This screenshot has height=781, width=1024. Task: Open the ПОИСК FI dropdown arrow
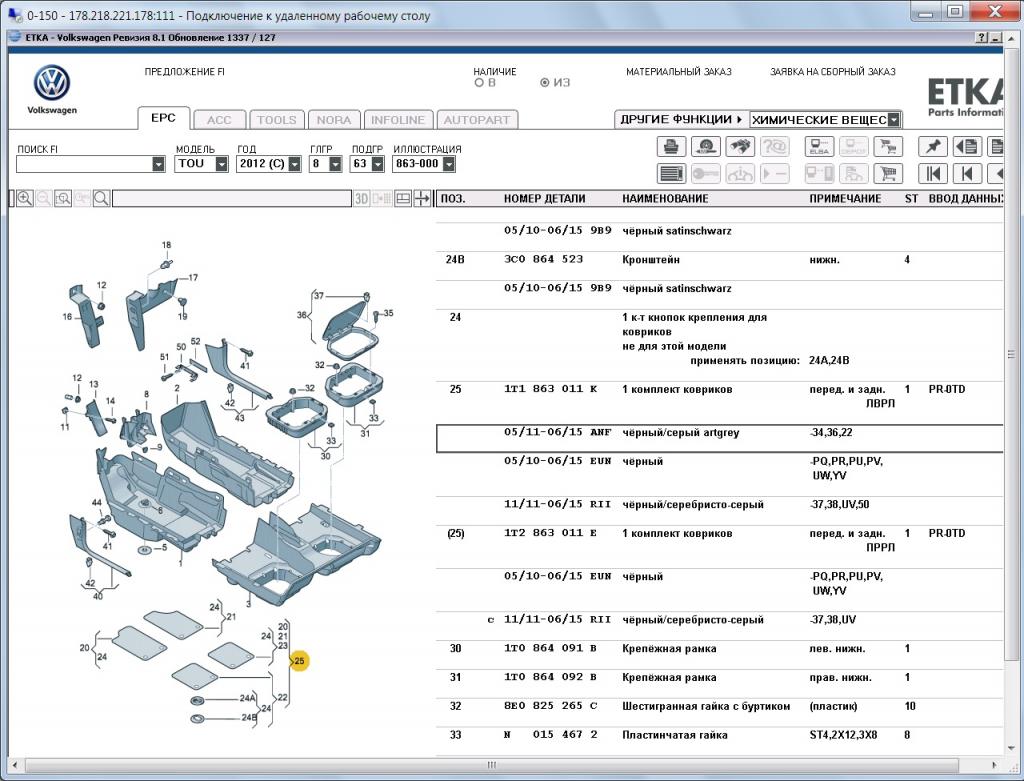159,164
